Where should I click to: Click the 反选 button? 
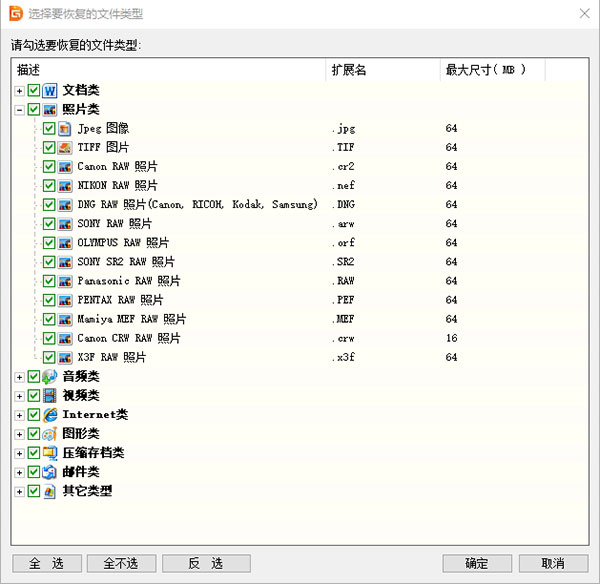[206, 563]
